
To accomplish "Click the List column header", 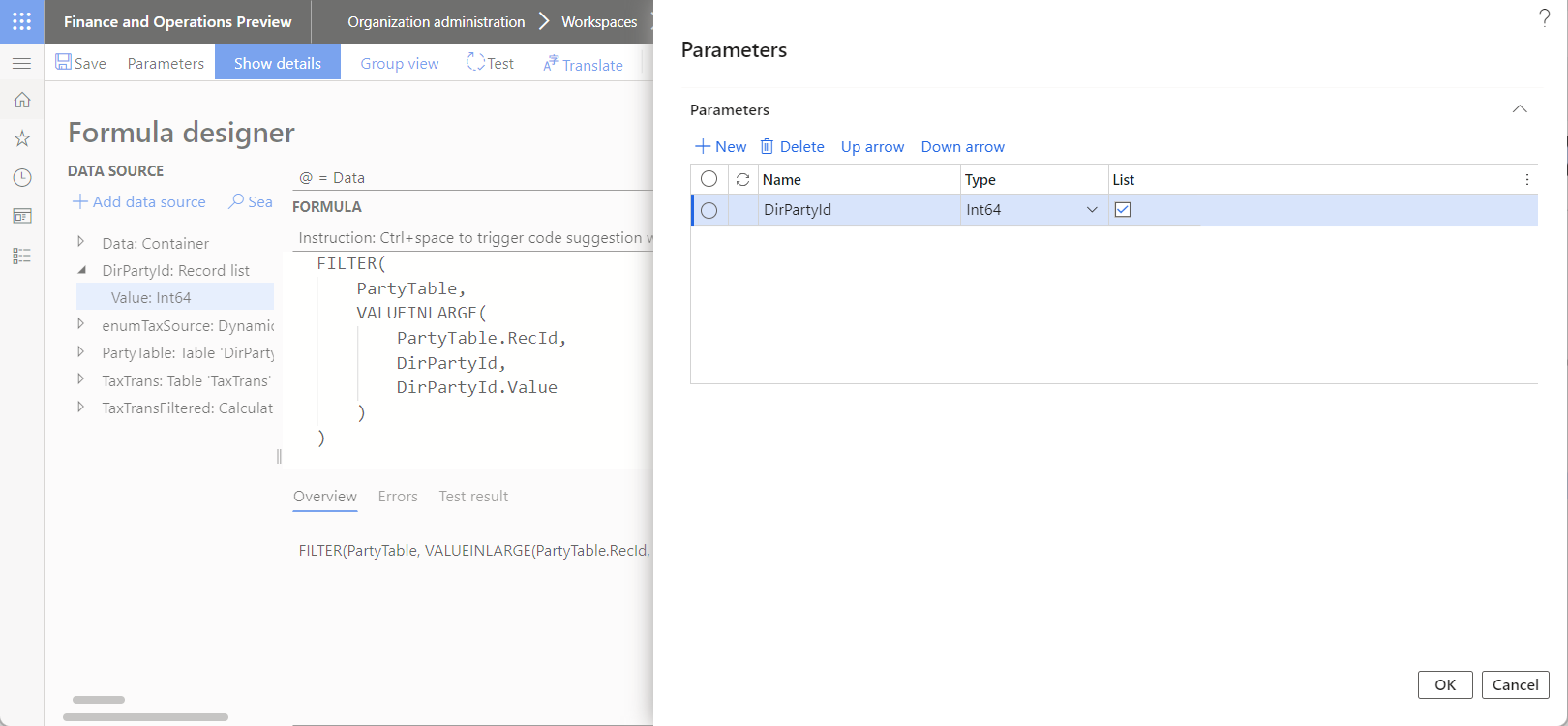I will [1124, 179].
